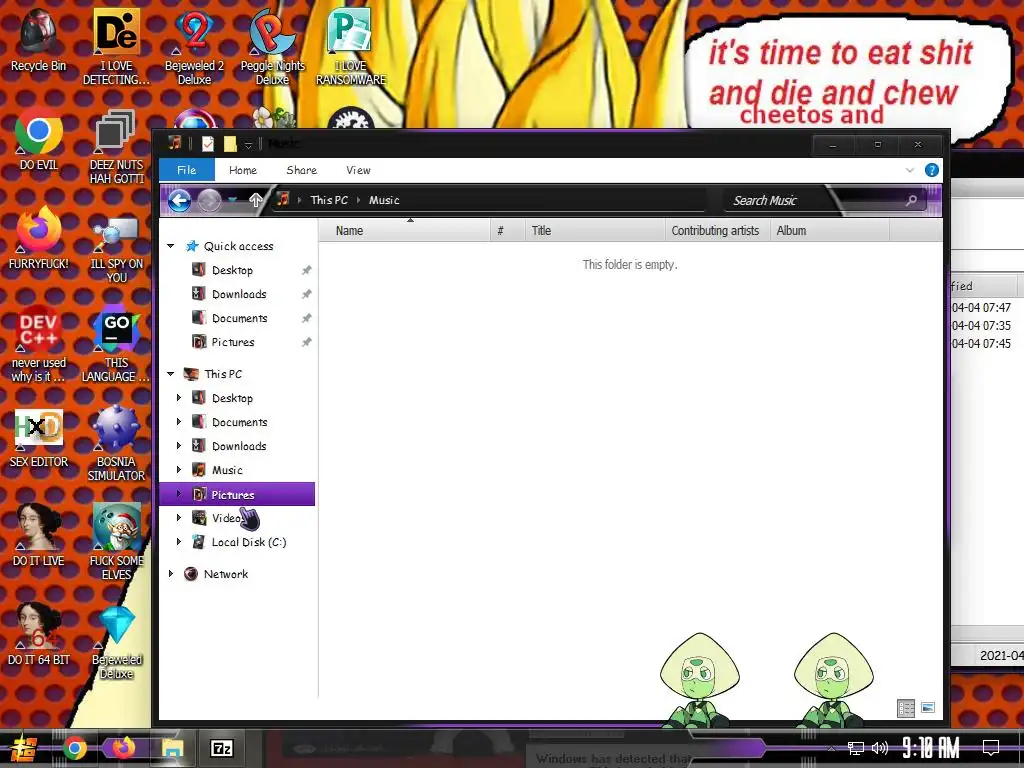This screenshot has height=768, width=1024.
Task: Launch the Bejeweled Deluxe diamond shortcut
Action: click(x=116, y=642)
